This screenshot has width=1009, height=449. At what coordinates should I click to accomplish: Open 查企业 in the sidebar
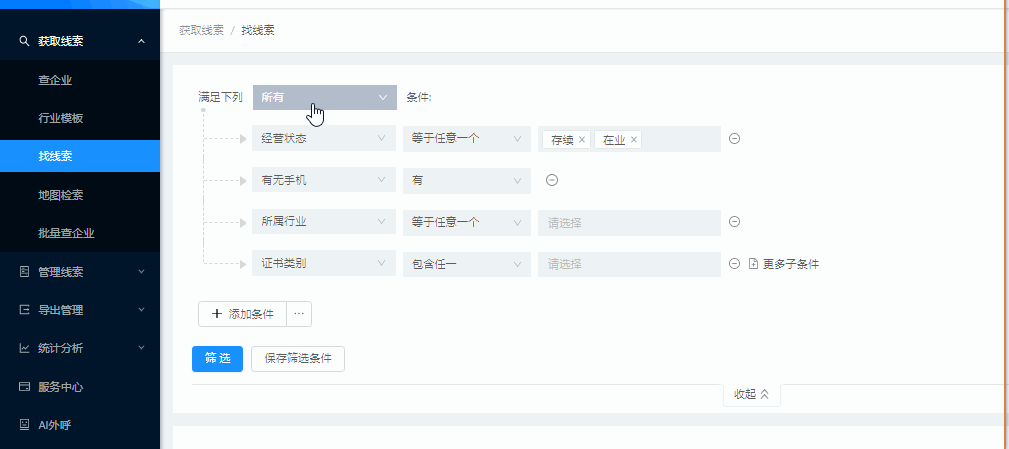point(55,80)
